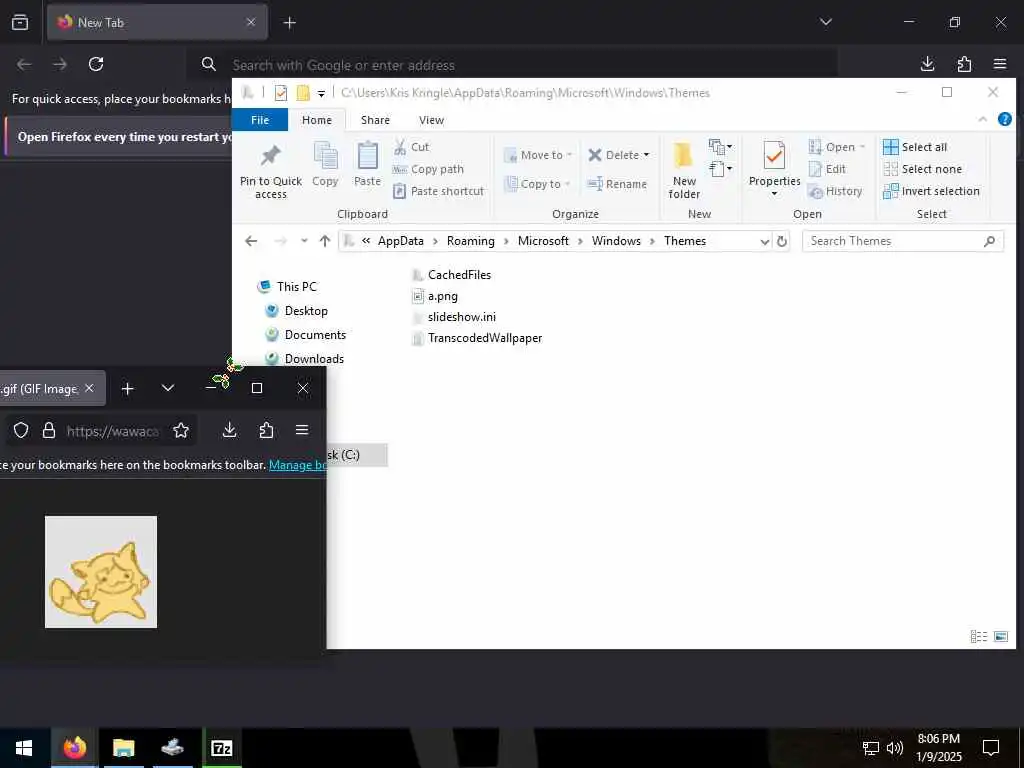This screenshot has width=1024, height=768.
Task: Open the Move to dropdown
Action: click(x=537, y=155)
